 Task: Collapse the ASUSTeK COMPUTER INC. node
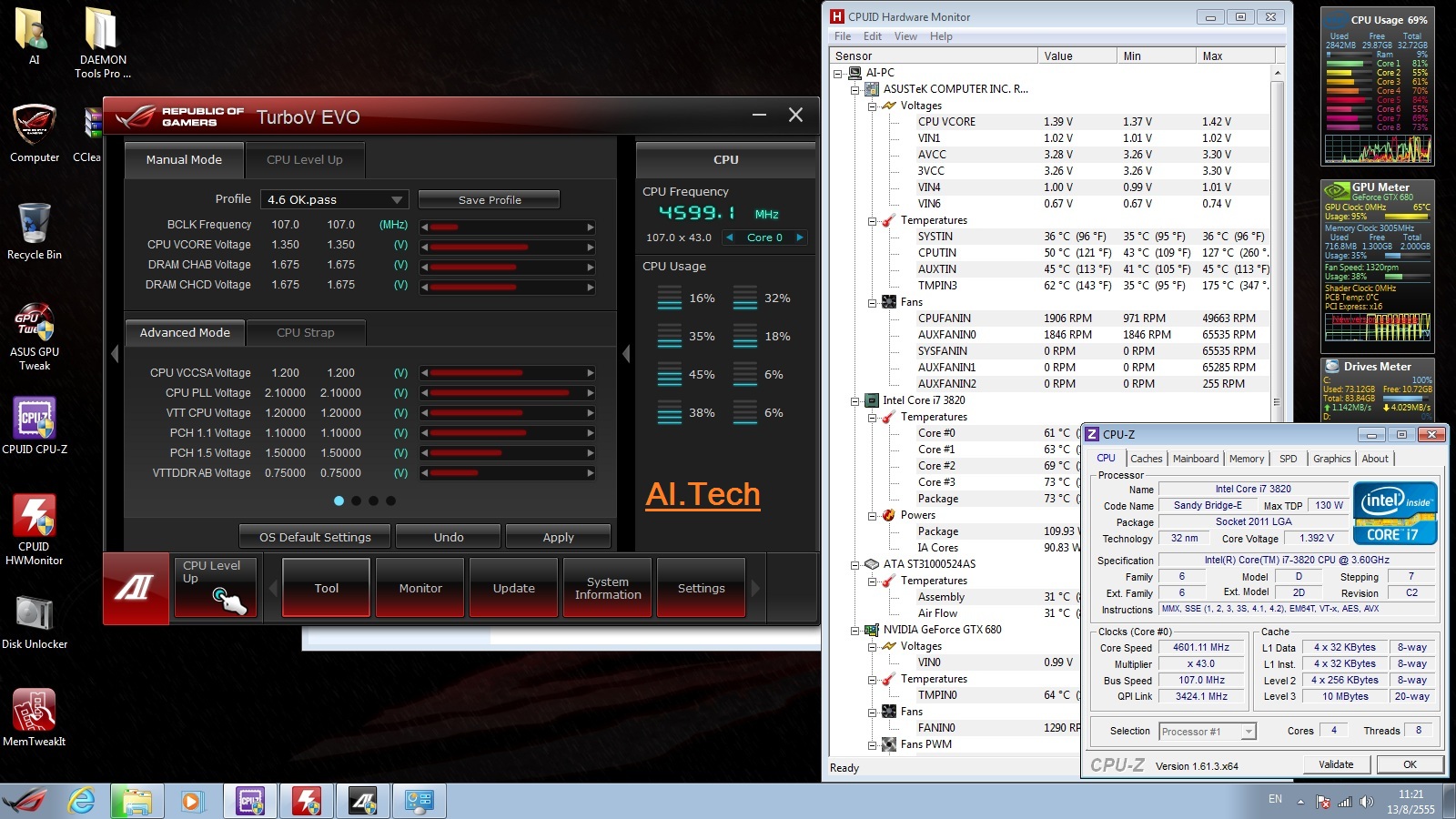855,89
